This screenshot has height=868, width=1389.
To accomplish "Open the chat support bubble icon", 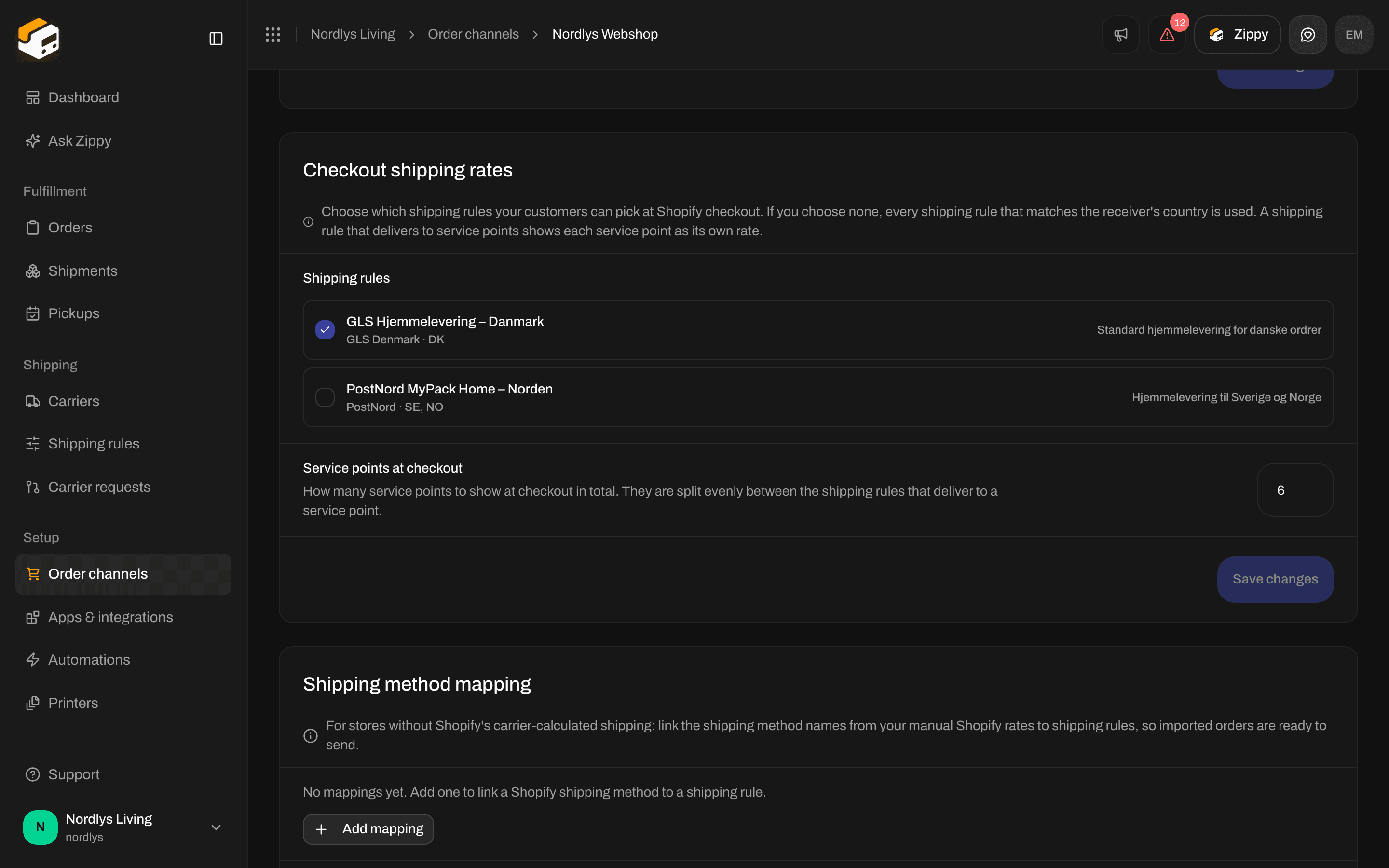I will coord(1307,34).
